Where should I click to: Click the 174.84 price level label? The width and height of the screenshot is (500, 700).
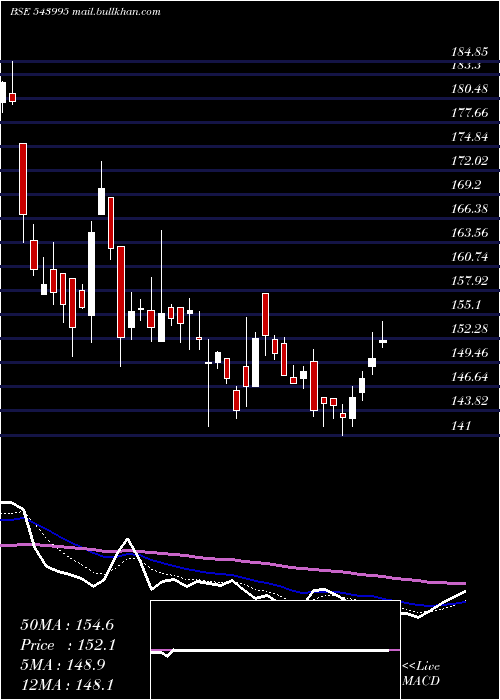[469, 138]
